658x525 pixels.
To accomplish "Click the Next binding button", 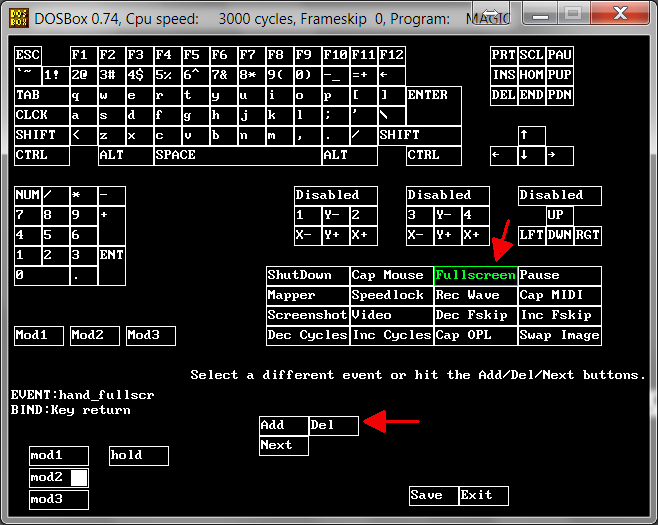I will pos(284,446).
